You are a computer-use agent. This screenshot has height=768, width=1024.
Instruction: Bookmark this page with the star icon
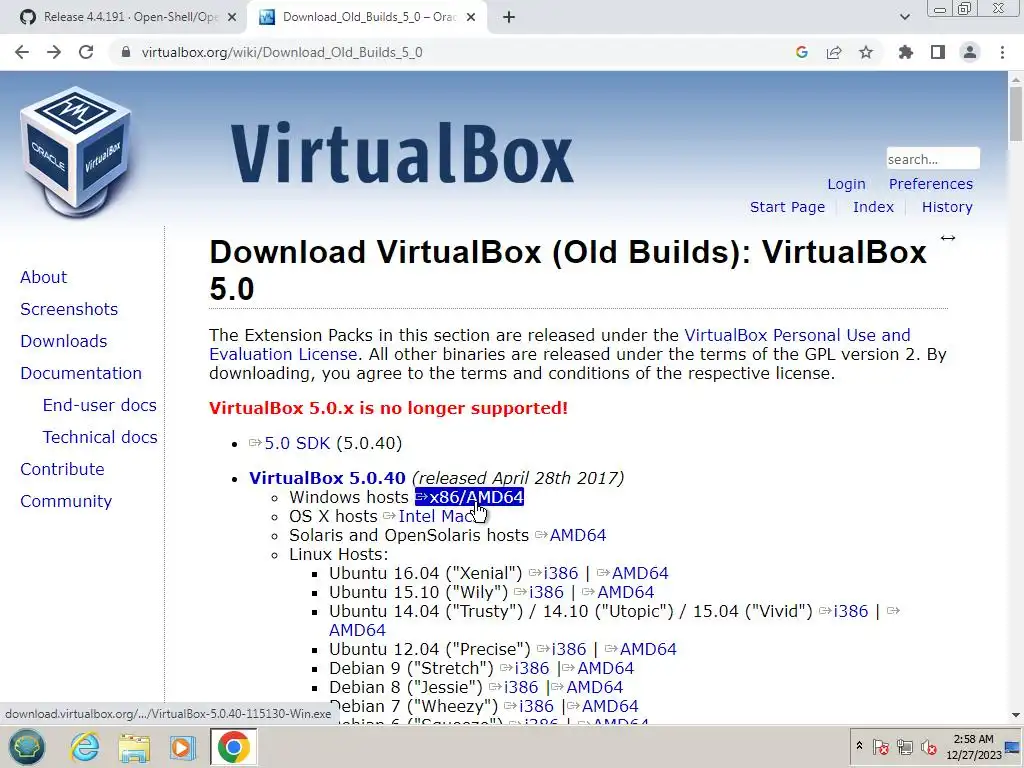pos(866,52)
